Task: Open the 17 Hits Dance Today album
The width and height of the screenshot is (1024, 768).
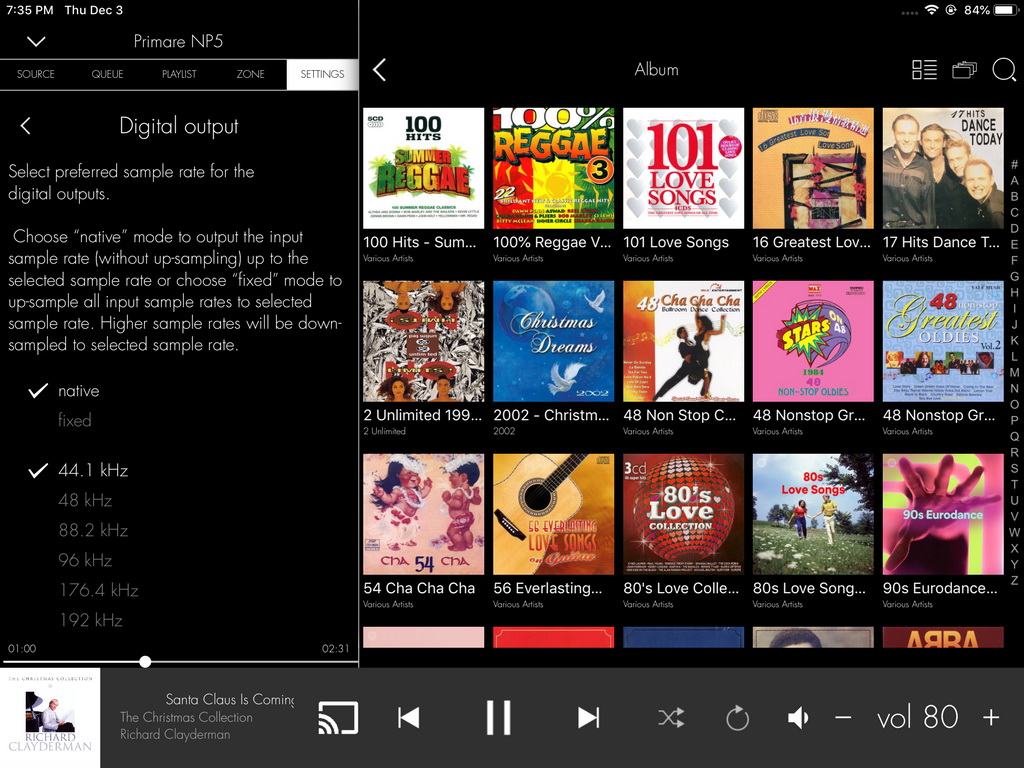Action: [943, 168]
